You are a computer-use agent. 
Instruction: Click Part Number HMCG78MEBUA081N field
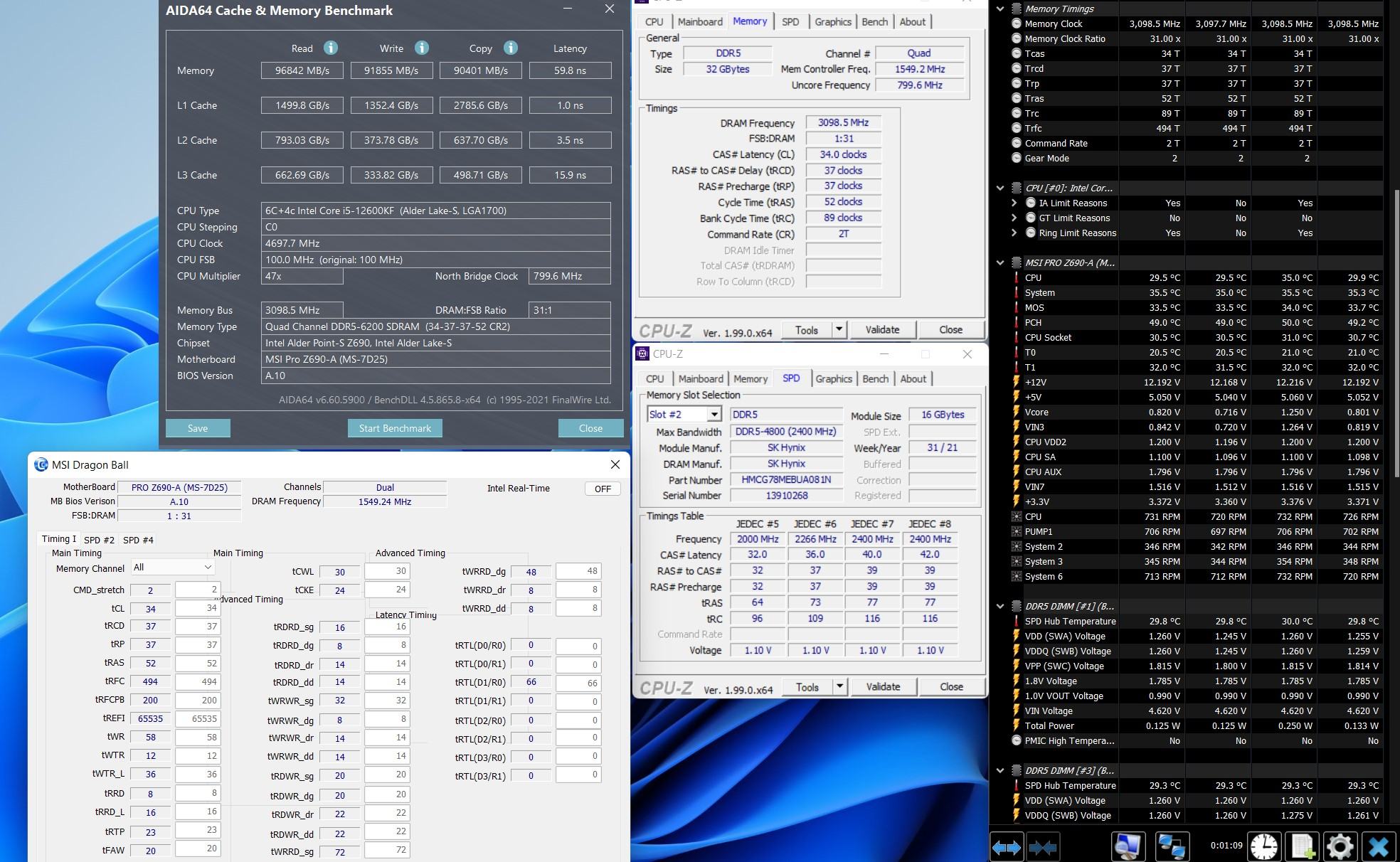(x=786, y=479)
